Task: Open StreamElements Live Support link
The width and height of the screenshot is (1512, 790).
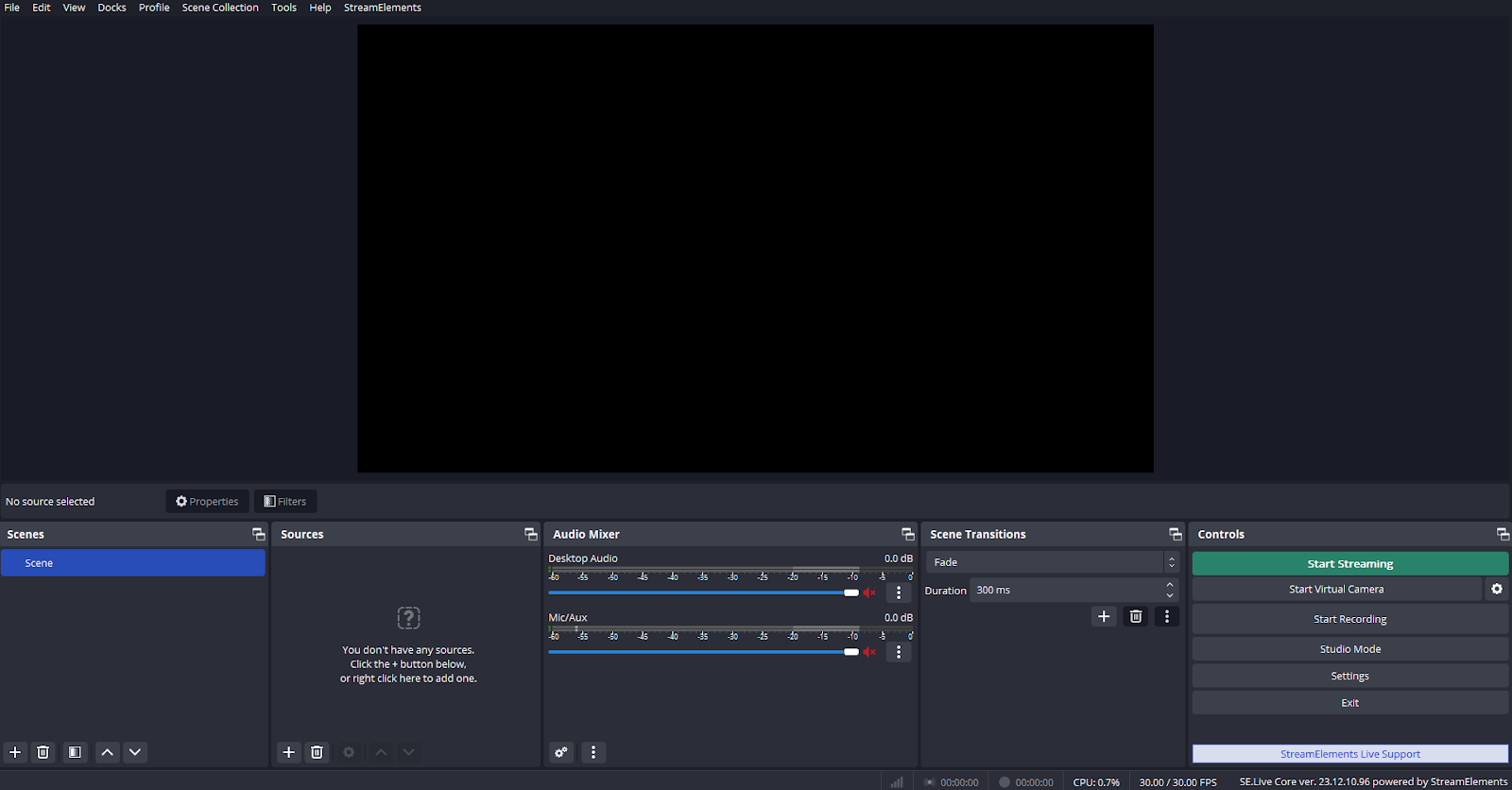Action: [x=1349, y=754]
